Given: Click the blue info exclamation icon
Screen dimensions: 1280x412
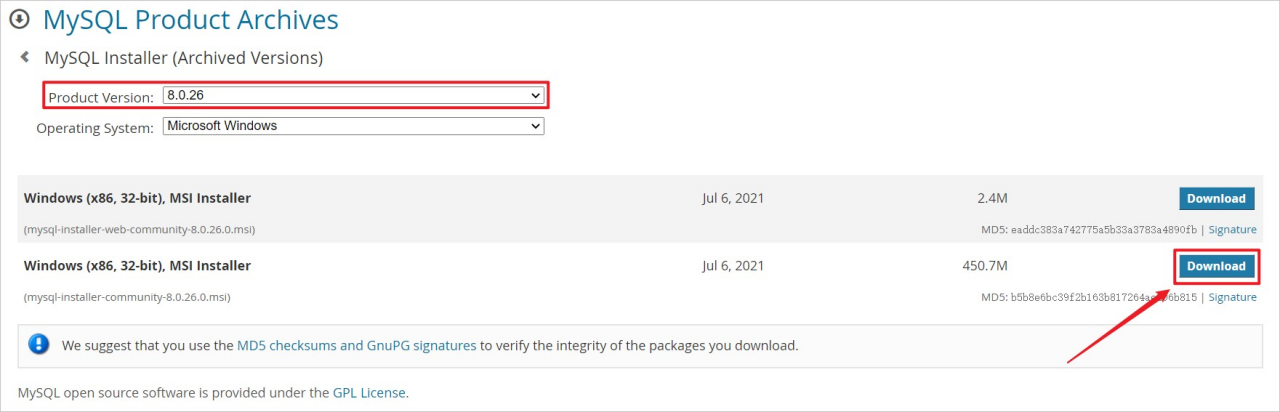Looking at the screenshot, I should (39, 345).
